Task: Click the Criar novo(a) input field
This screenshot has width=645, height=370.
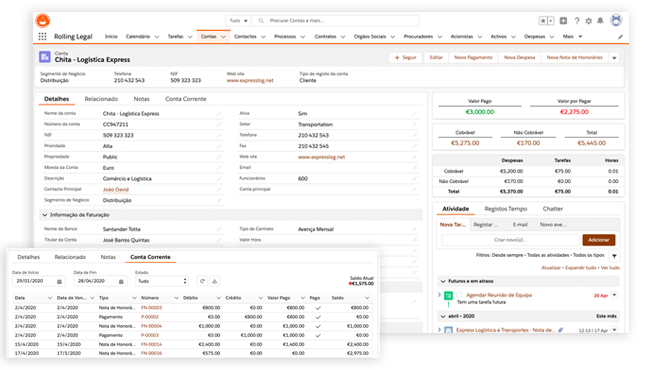Action: click(x=510, y=240)
